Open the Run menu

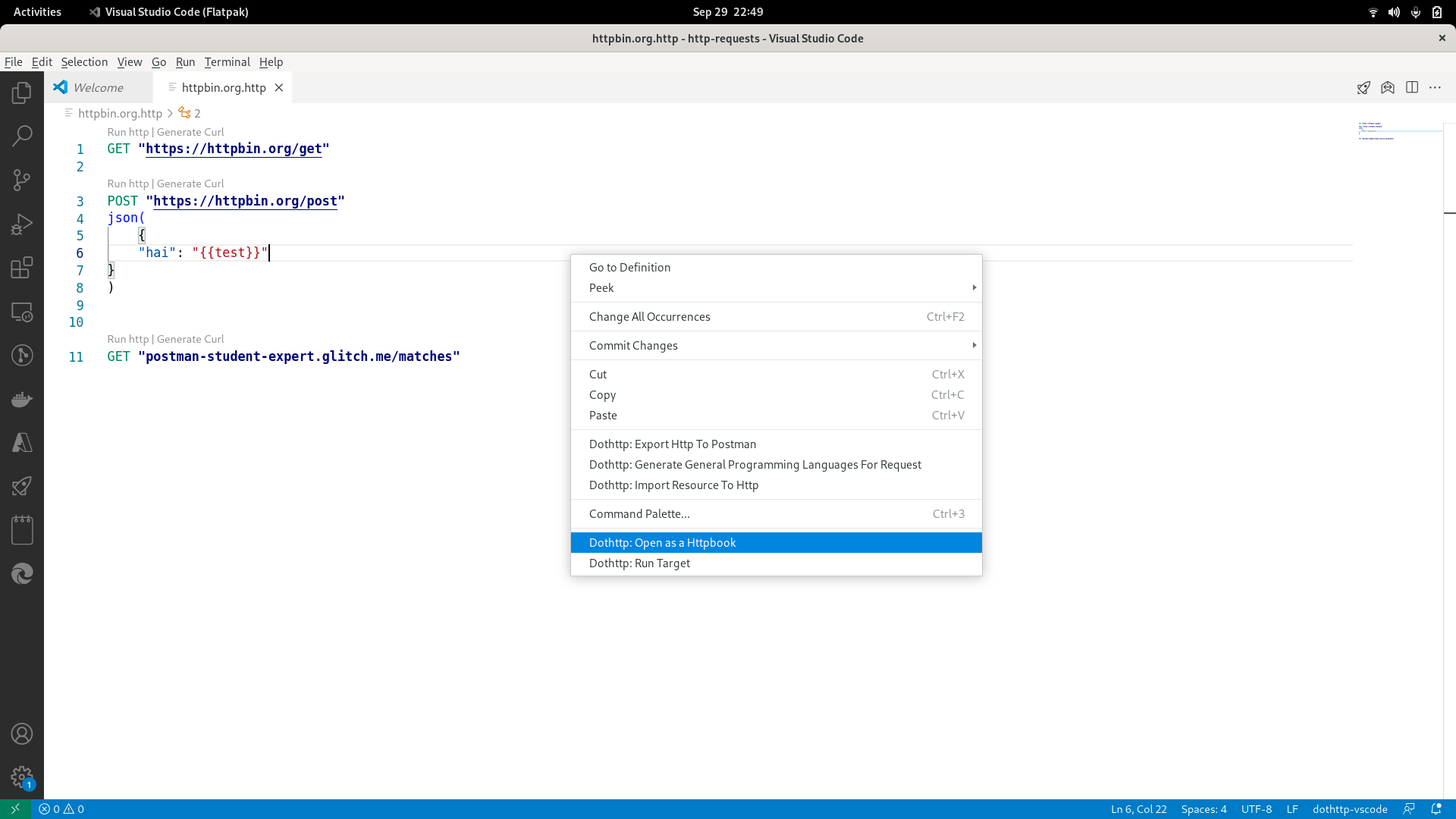(185, 62)
